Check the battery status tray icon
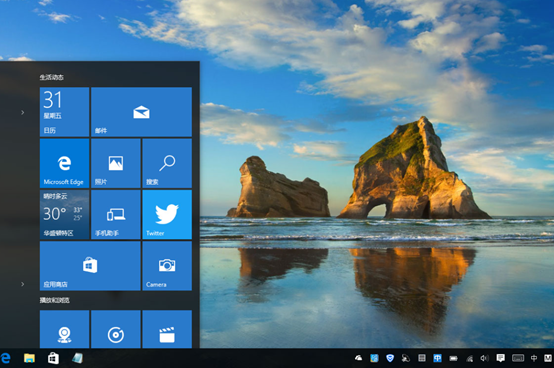This screenshot has height=368, width=554. 453,358
